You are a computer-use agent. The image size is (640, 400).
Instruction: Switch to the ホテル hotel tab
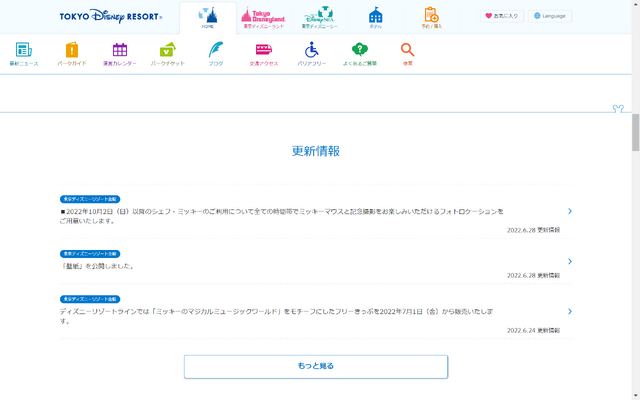click(376, 18)
